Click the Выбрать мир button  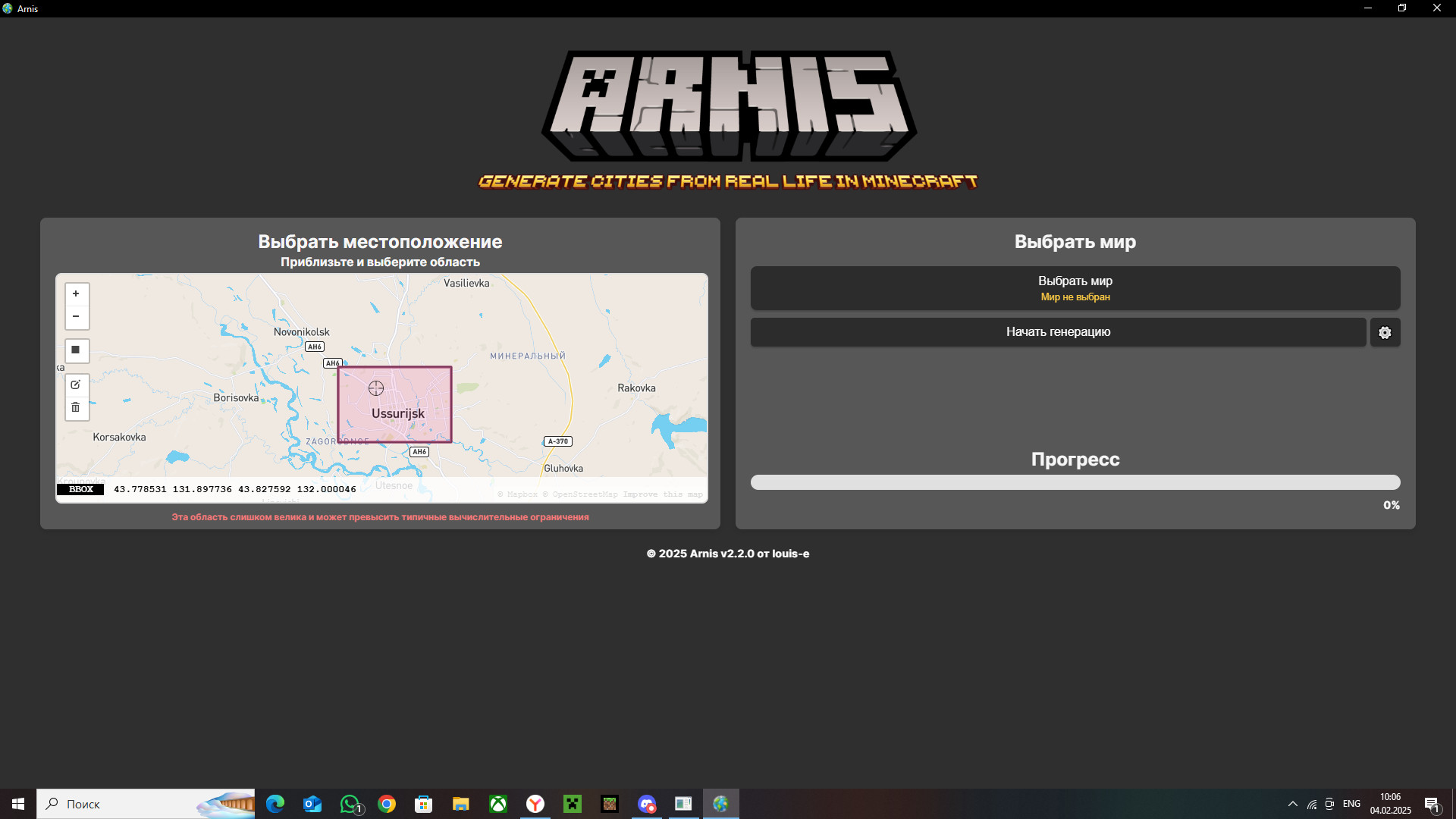(x=1075, y=288)
